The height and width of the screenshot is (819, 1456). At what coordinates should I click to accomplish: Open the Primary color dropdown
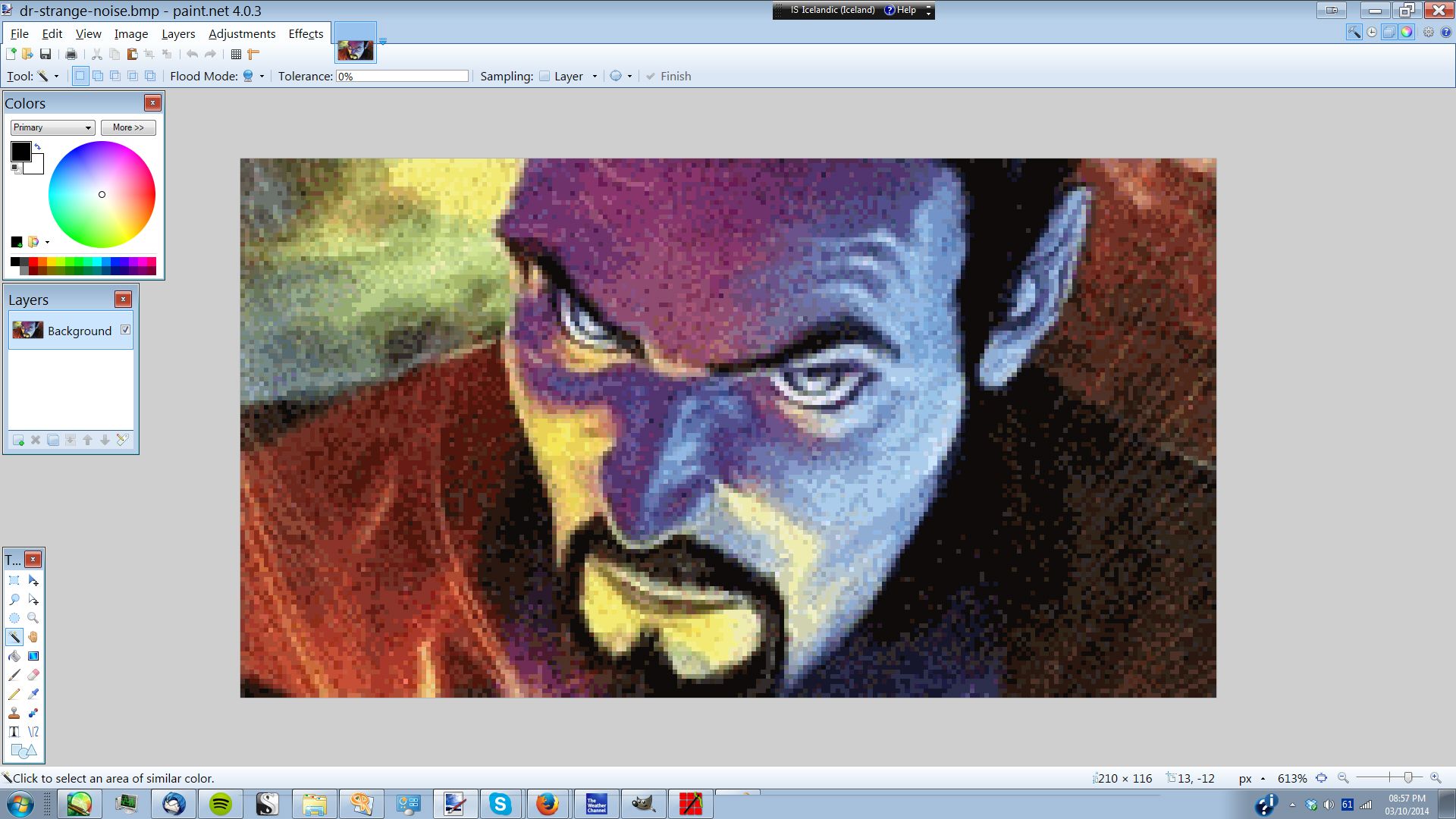[x=52, y=127]
